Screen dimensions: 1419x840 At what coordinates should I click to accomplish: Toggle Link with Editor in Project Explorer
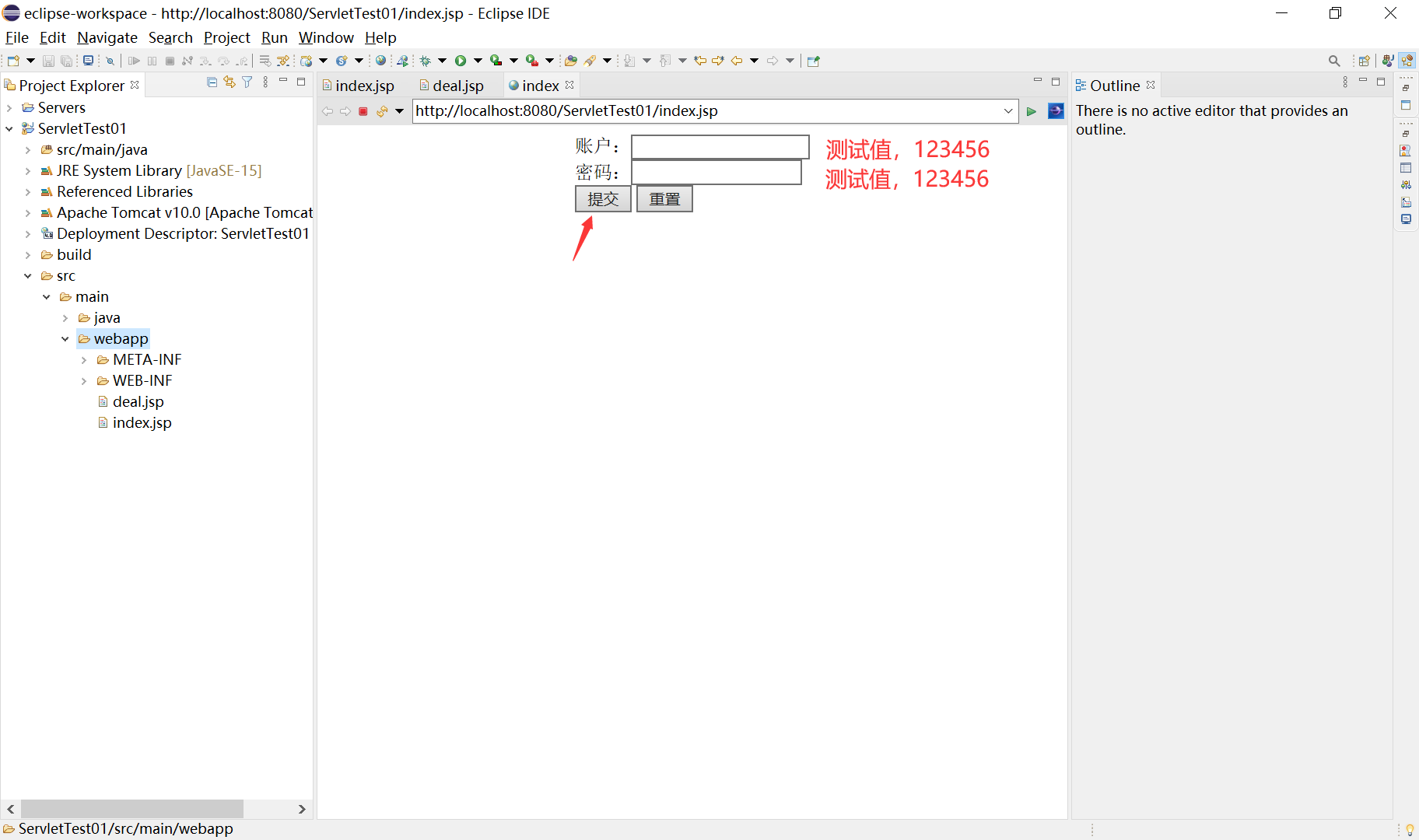coord(229,82)
